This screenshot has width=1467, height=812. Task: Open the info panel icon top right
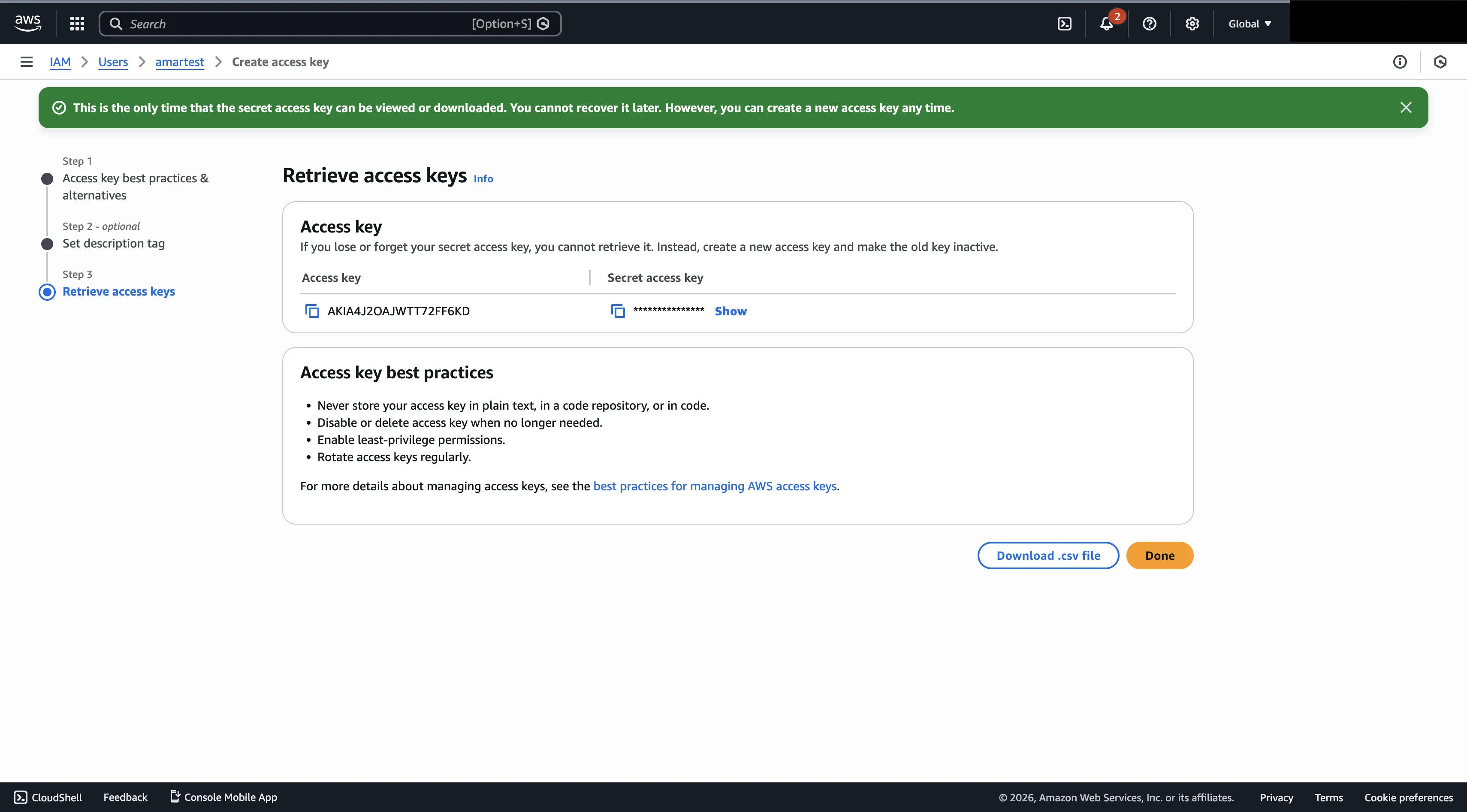click(1399, 61)
